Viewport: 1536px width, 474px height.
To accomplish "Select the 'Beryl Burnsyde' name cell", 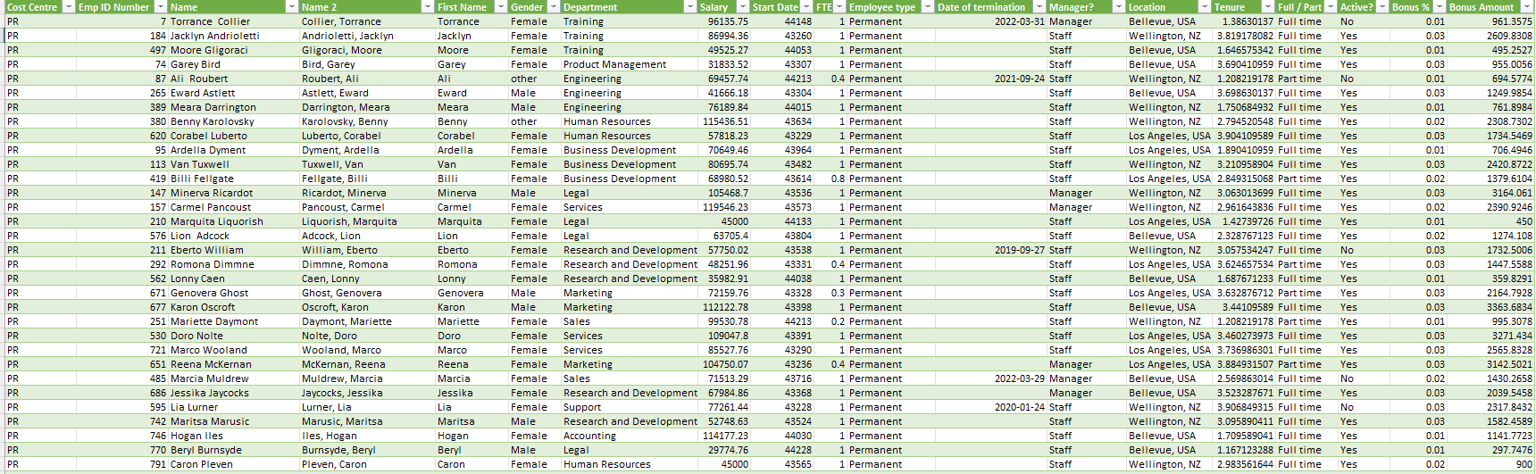I will (233, 451).
